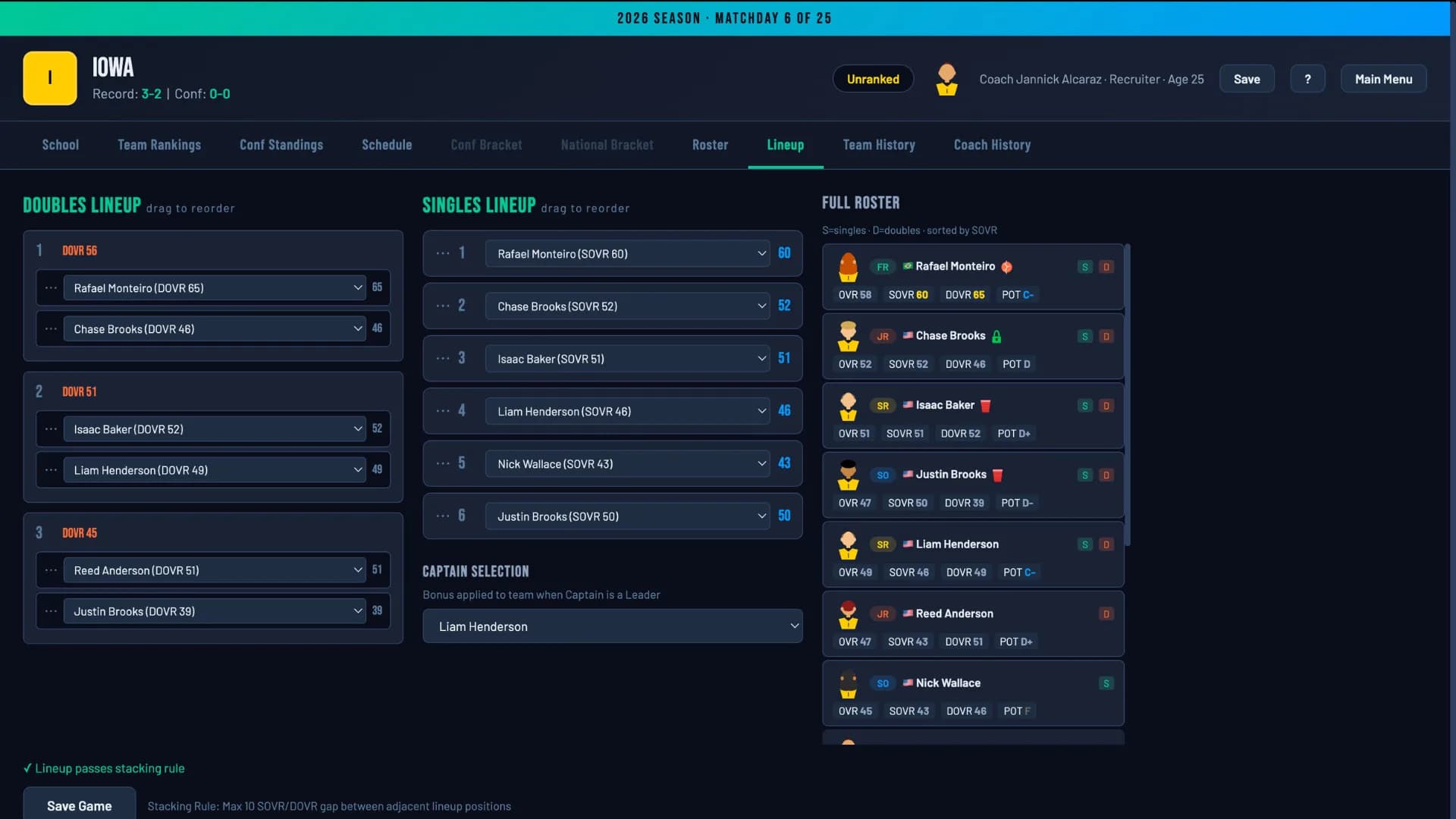Click drag handle for singles position 3
The height and width of the screenshot is (819, 1456).
443,358
